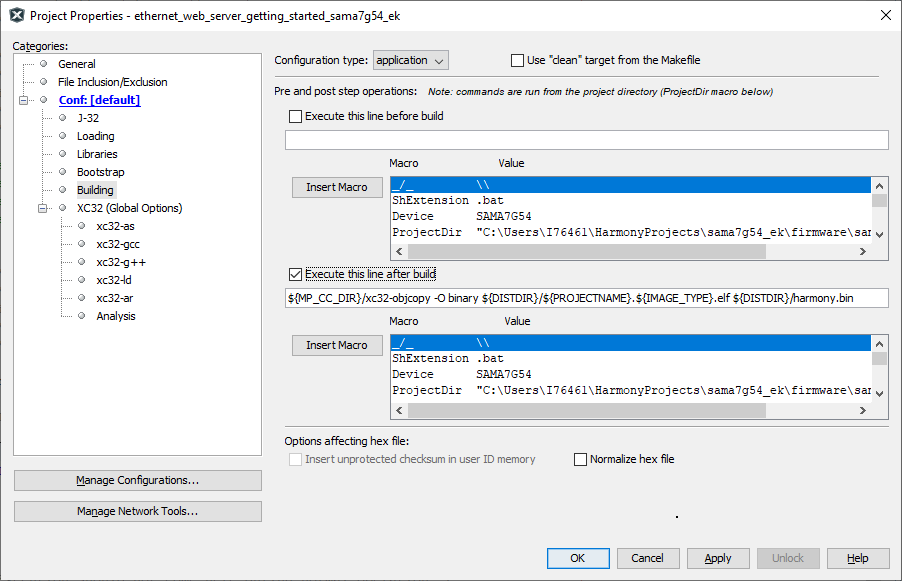Open Help for project properties
Image resolution: width=902 pixels, height=581 pixels.
pyautogui.click(x=858, y=559)
